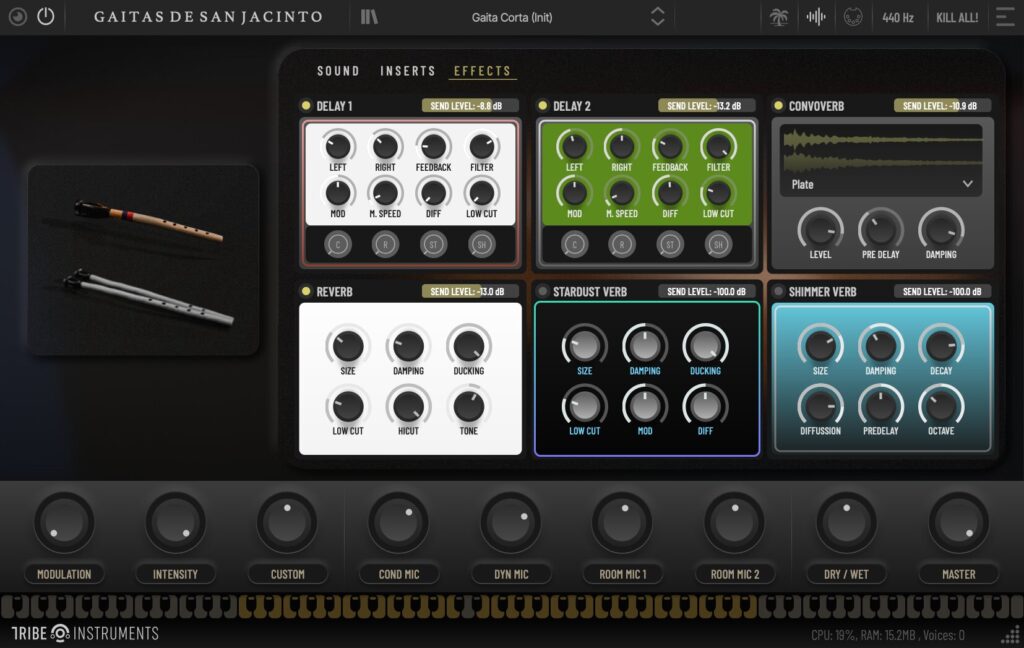The image size is (1024, 648).
Task: Click the Reverb Tone knob
Action: point(468,406)
